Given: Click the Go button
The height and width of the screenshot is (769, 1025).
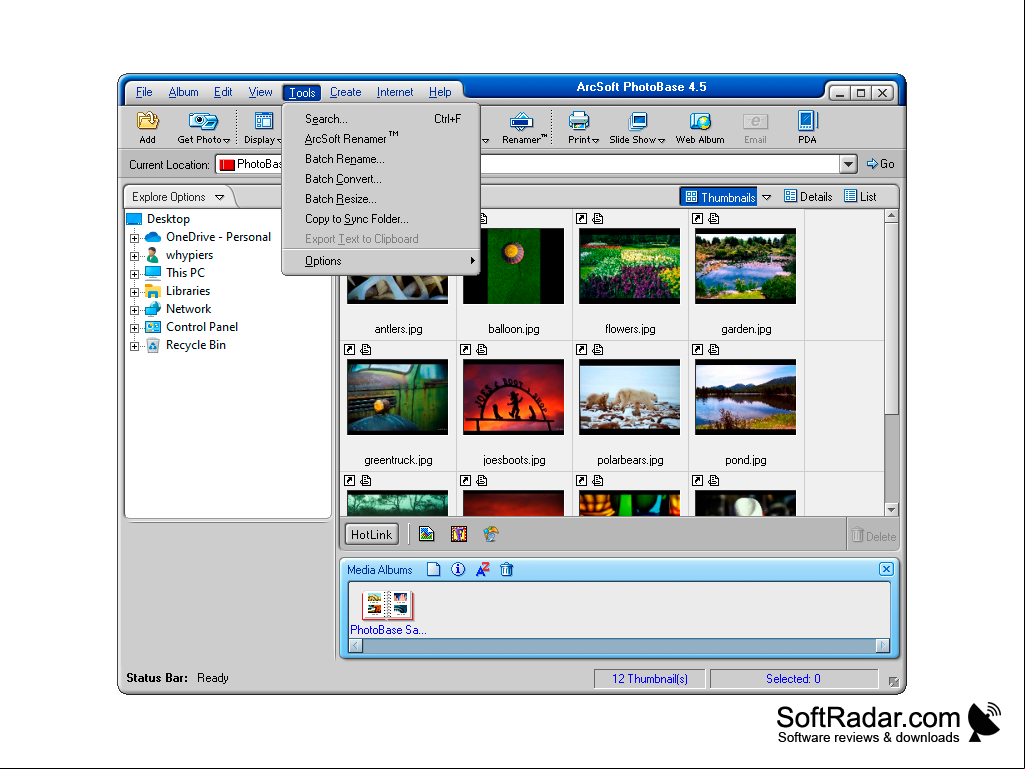Looking at the screenshot, I should [x=881, y=164].
